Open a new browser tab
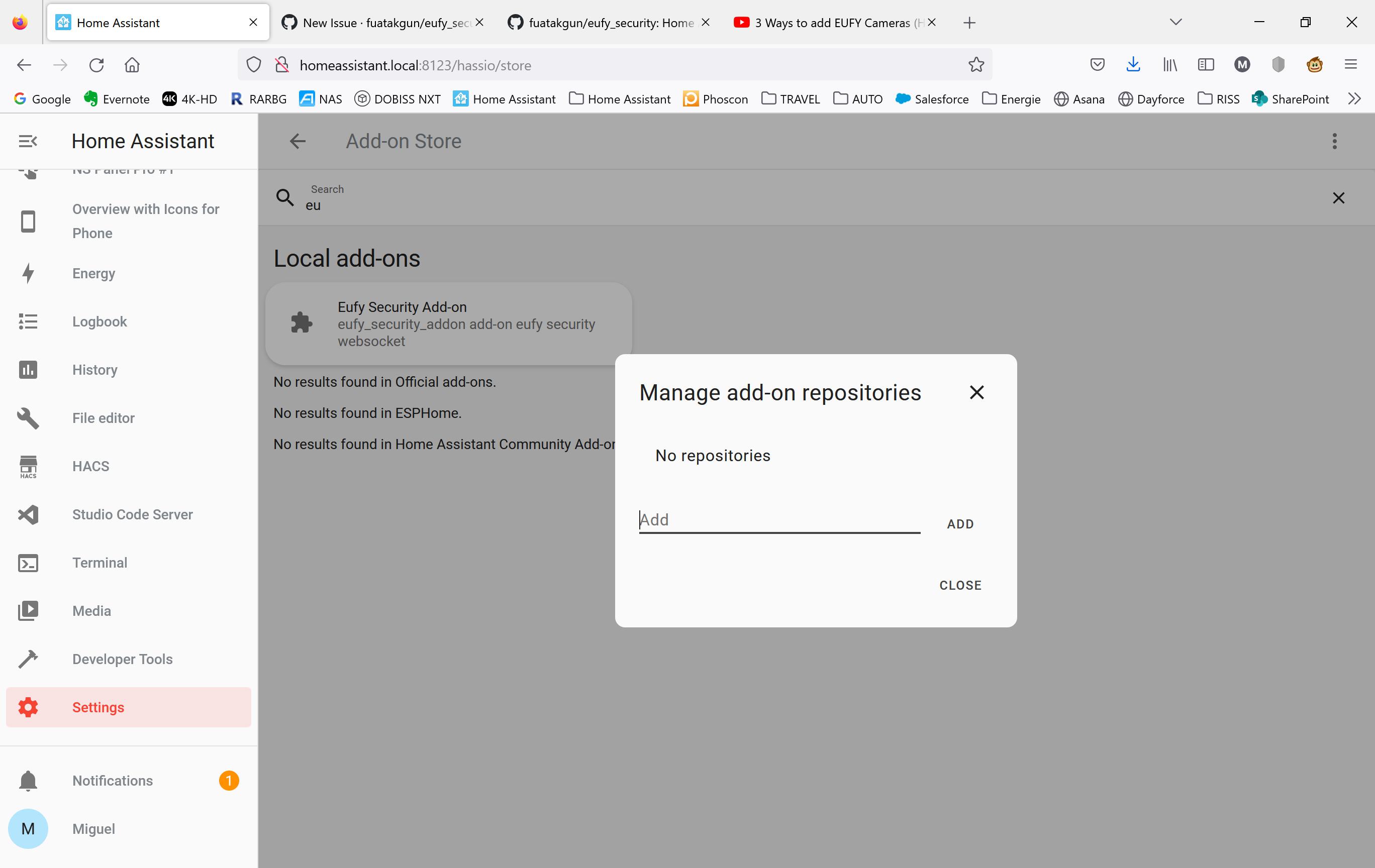Viewport: 1375px width, 868px height. [x=969, y=23]
